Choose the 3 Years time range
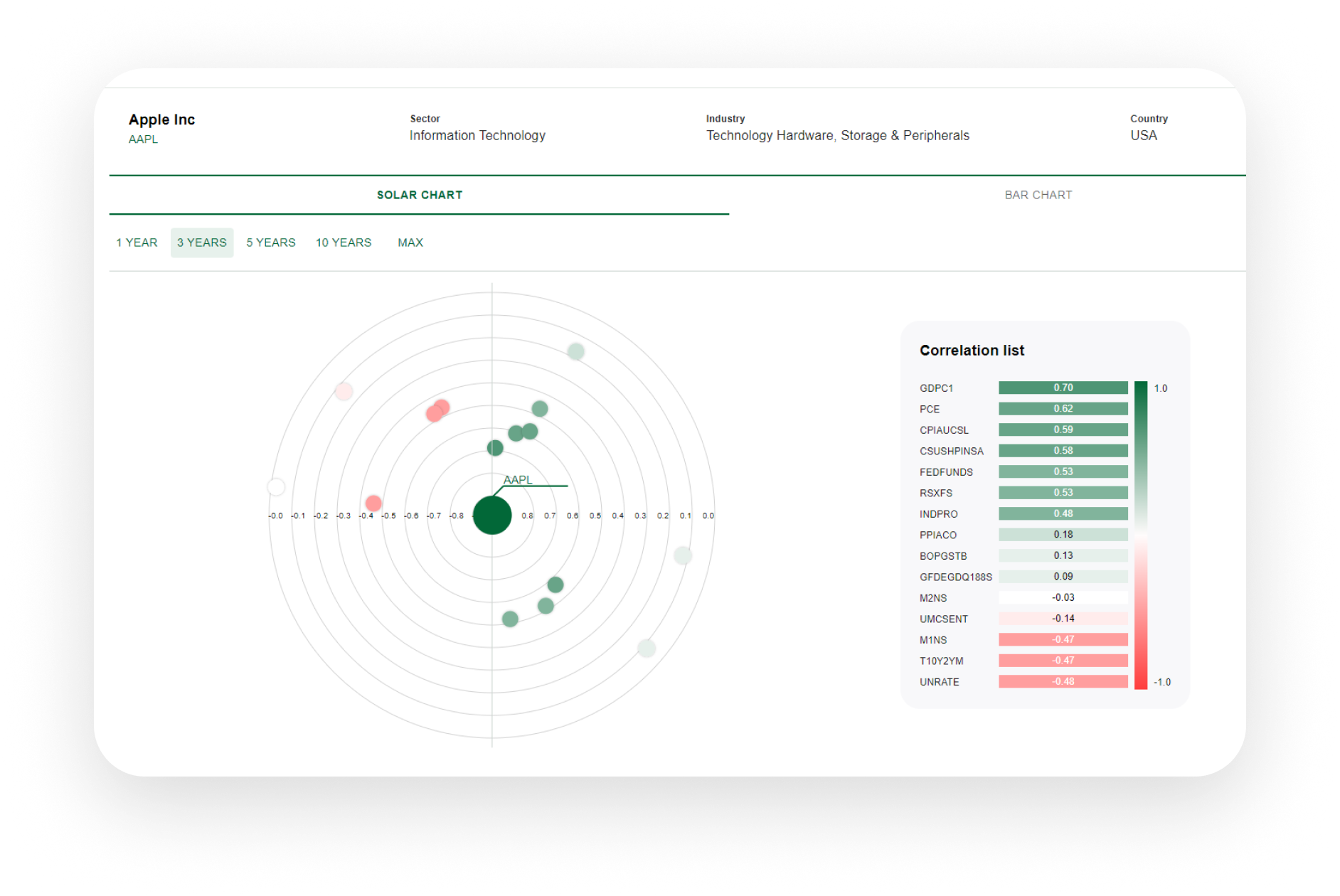This screenshot has height=896, width=1340. (202, 242)
